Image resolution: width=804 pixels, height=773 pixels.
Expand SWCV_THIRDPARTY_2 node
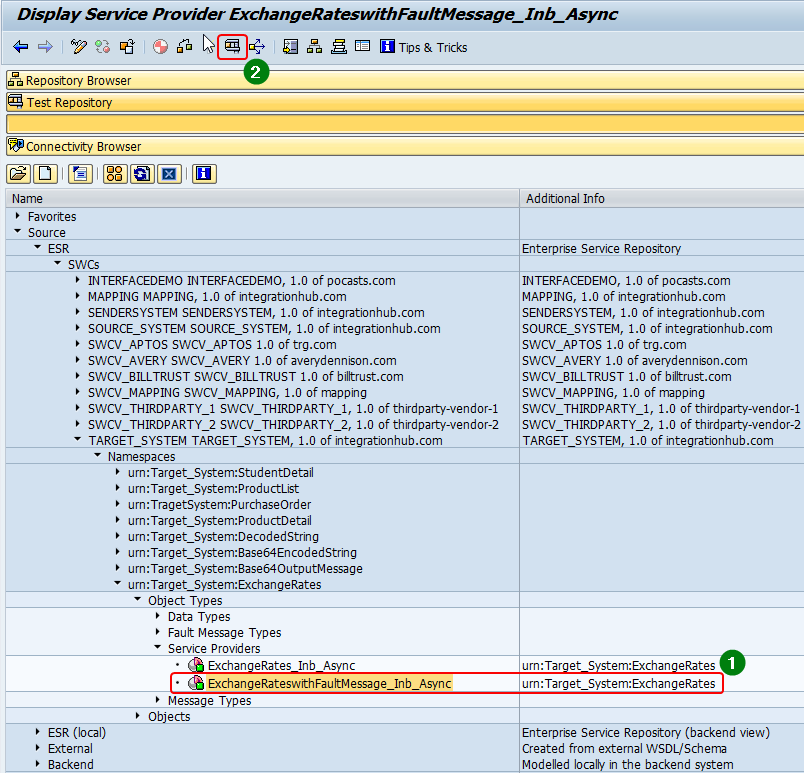(x=78, y=424)
